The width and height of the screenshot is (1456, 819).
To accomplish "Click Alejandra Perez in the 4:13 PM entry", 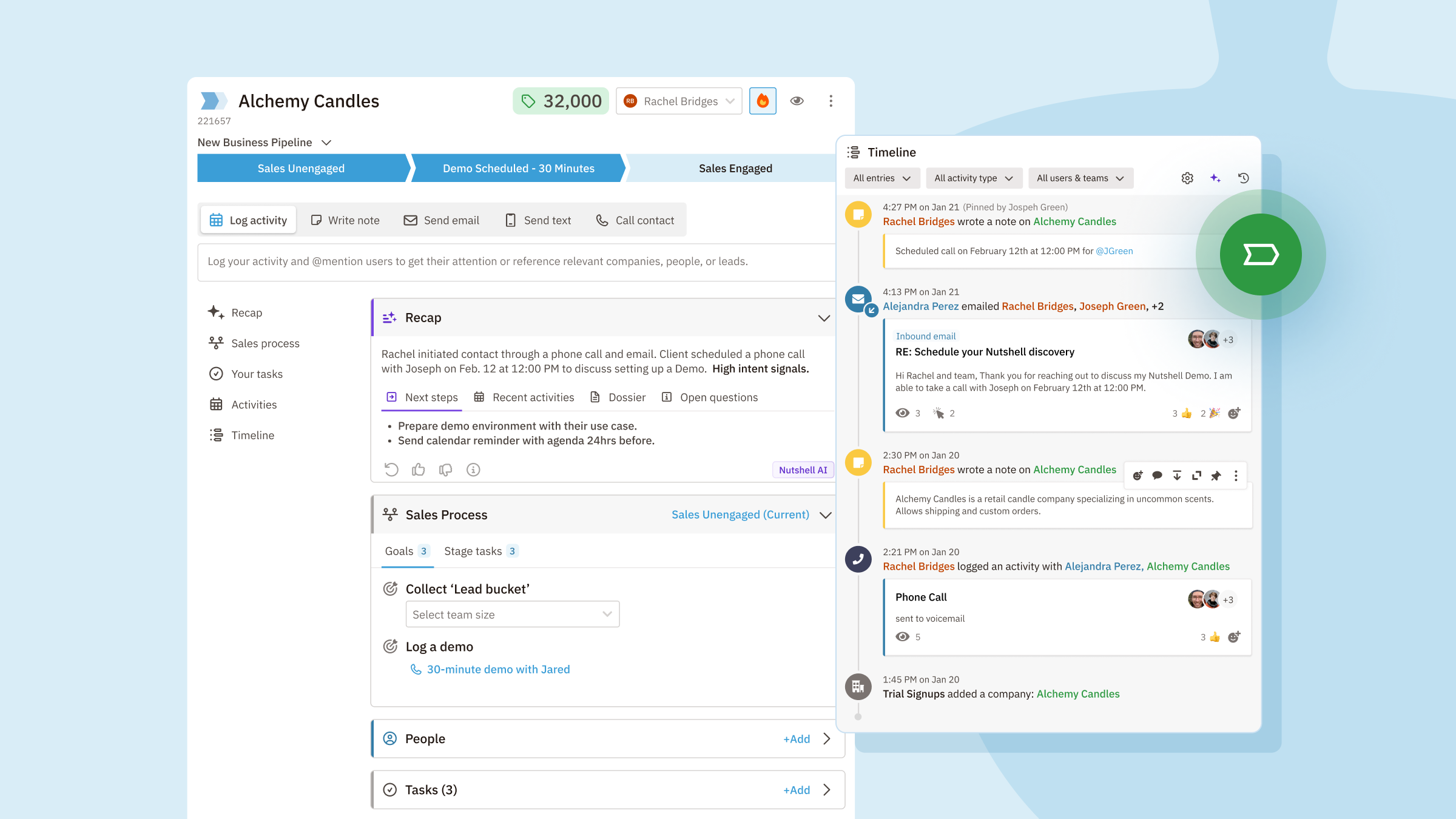I will tap(920, 306).
